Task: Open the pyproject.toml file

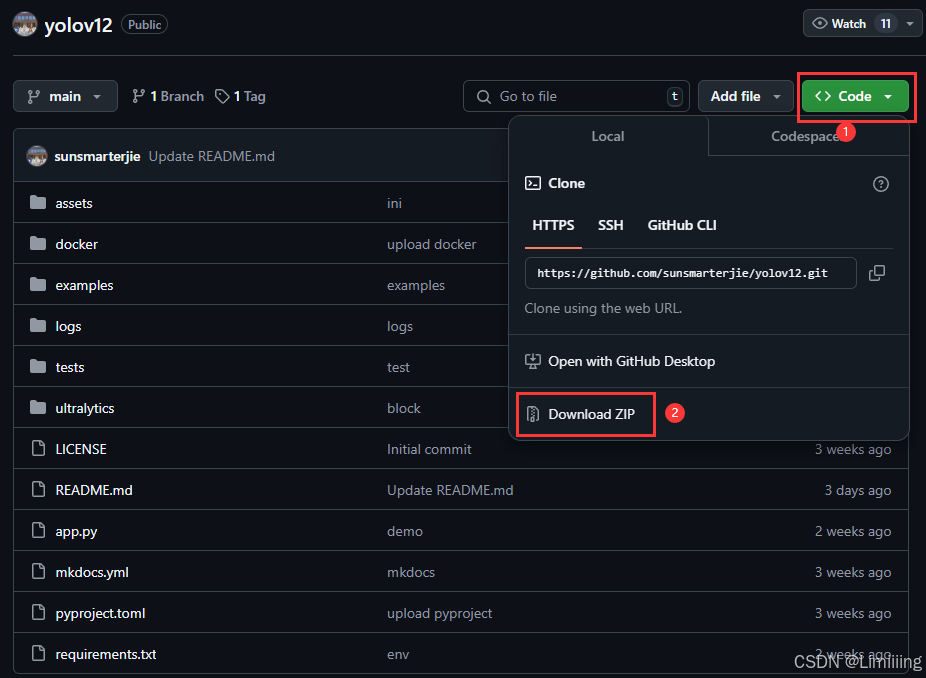Action: pos(100,614)
